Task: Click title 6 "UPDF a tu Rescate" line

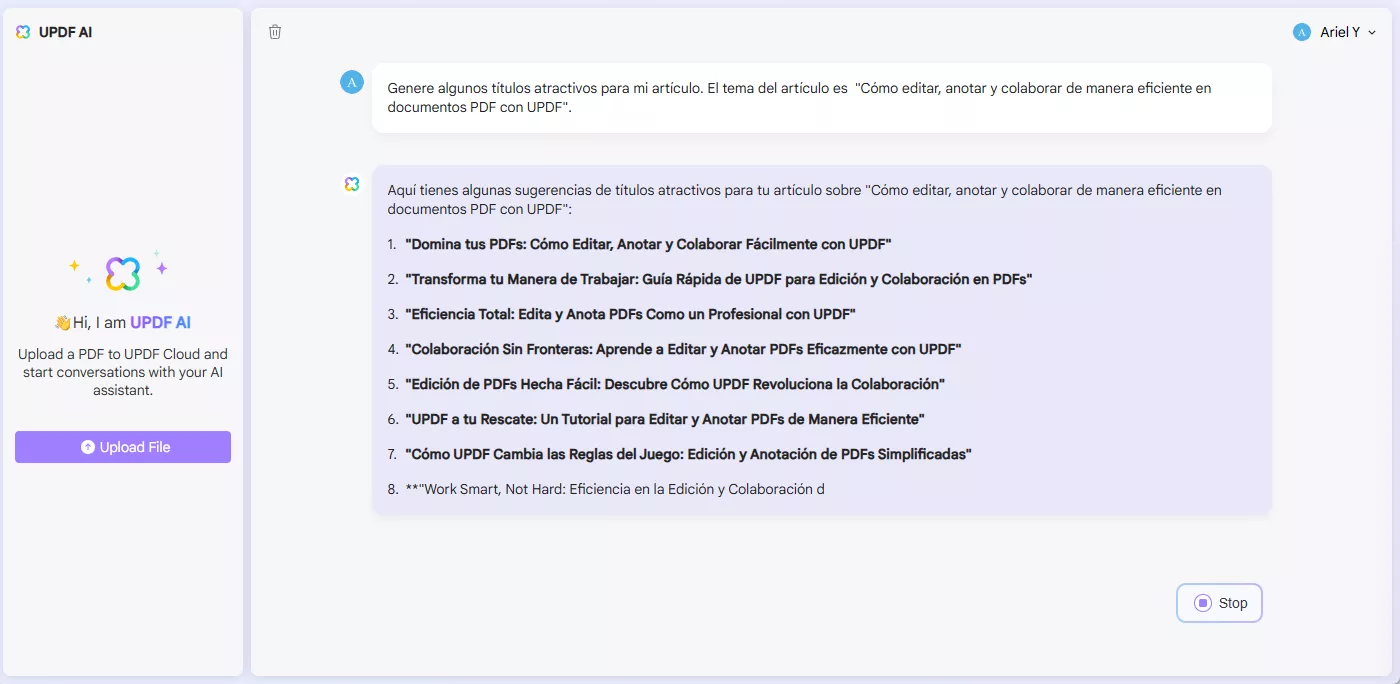Action: pos(665,419)
